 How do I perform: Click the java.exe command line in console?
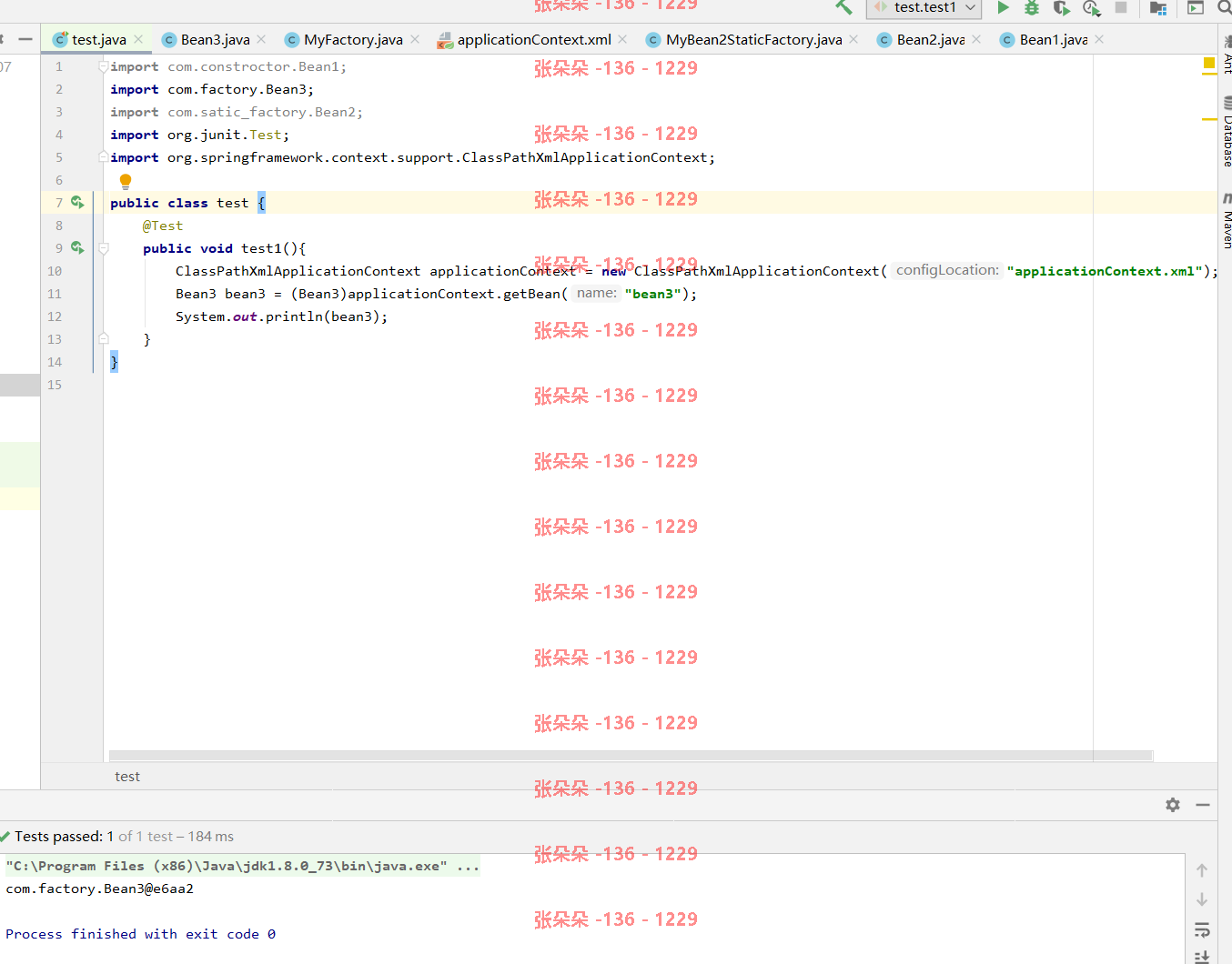click(x=242, y=866)
